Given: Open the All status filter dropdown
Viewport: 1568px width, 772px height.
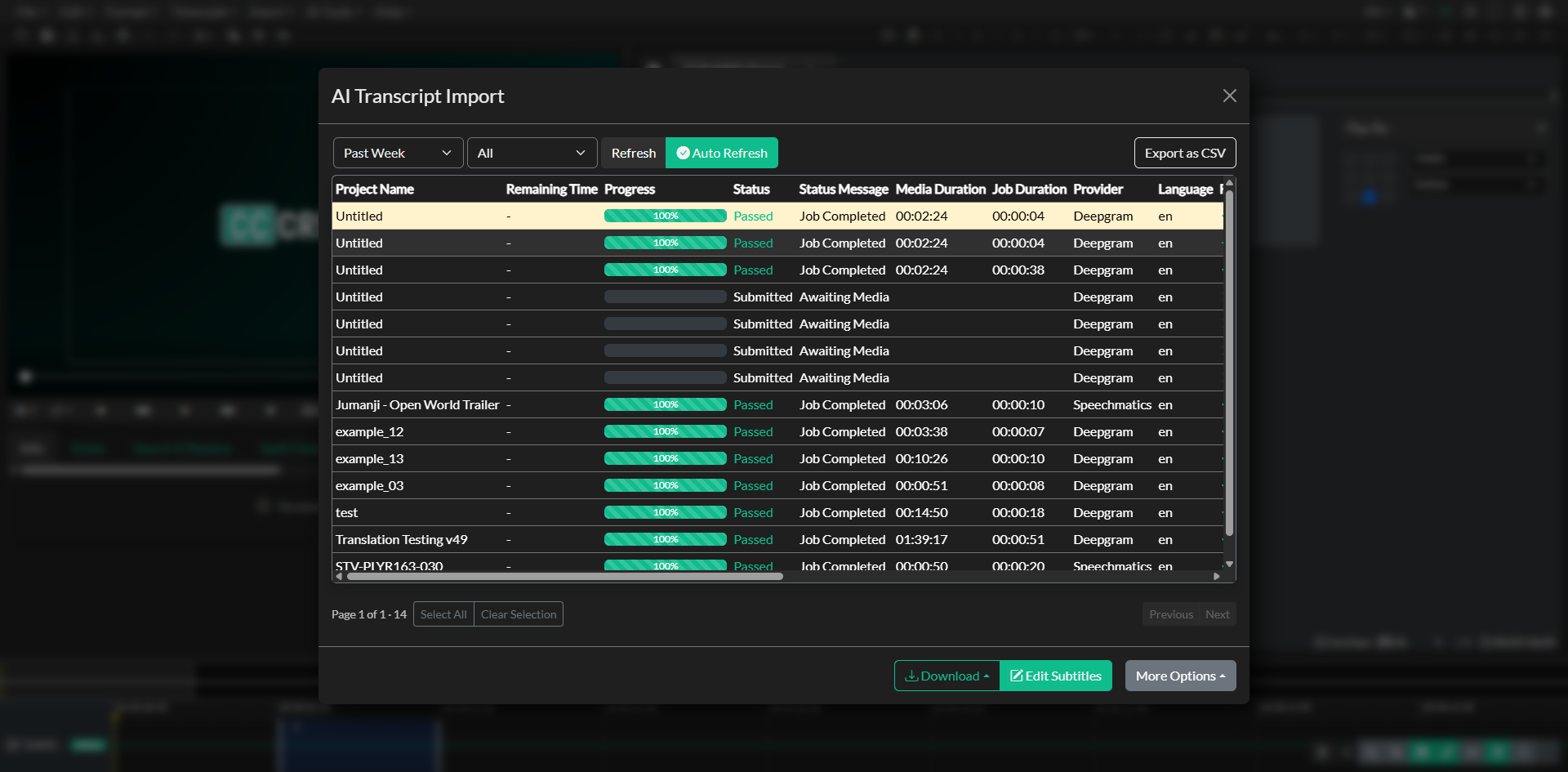Looking at the screenshot, I should [x=532, y=153].
